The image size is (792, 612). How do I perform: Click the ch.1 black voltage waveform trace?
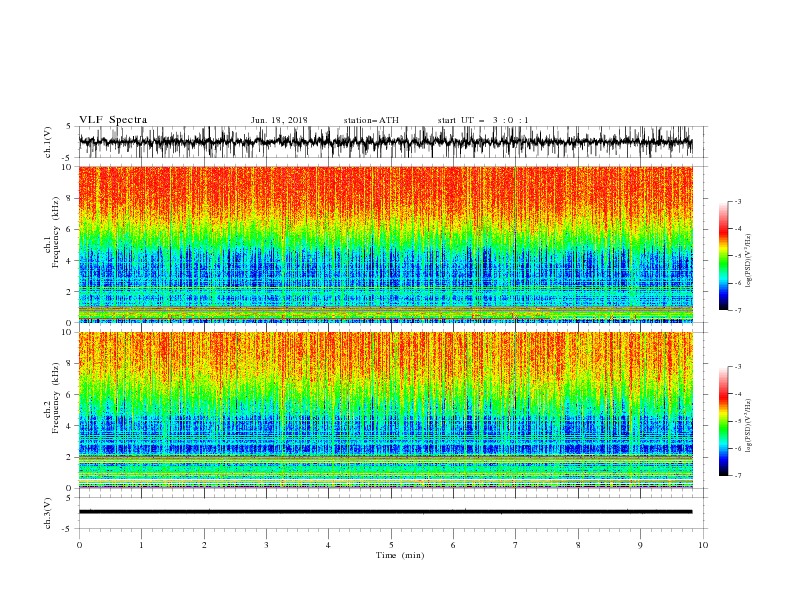tap(385, 141)
